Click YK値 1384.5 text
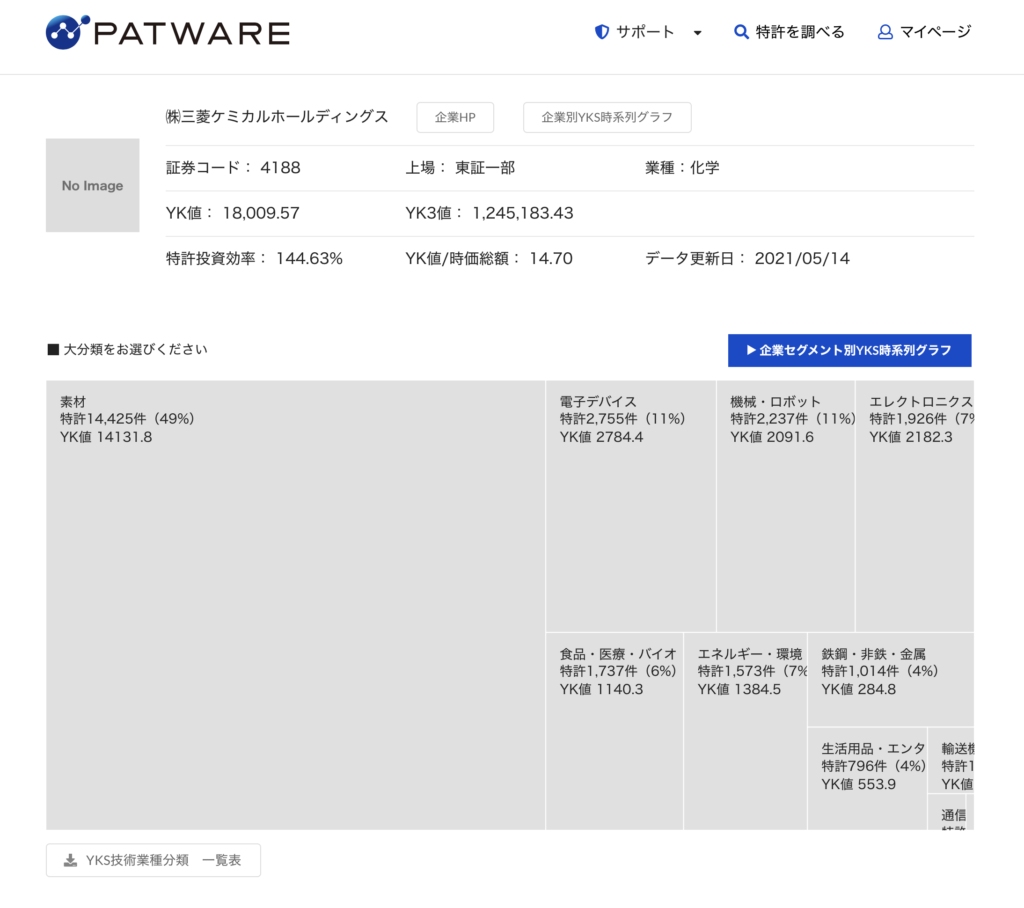Screen dimensions: 1024x908 tap(739, 689)
